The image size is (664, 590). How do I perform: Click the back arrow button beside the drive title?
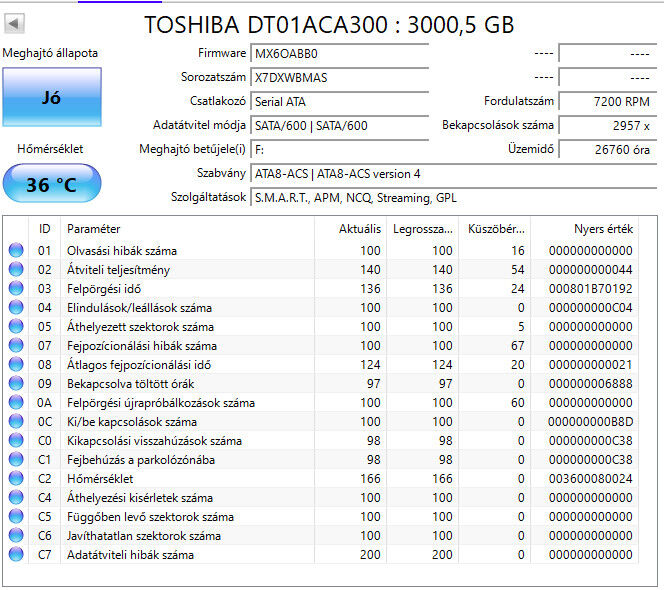(14, 23)
